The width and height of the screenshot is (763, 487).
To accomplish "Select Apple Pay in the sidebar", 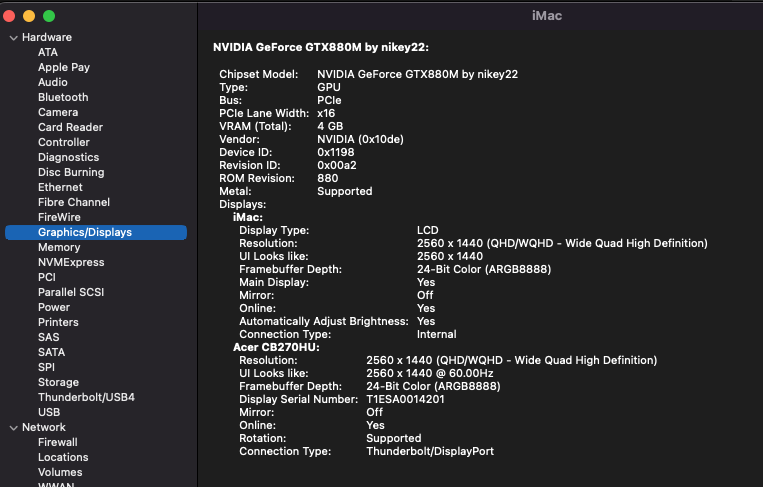I will coord(64,67).
